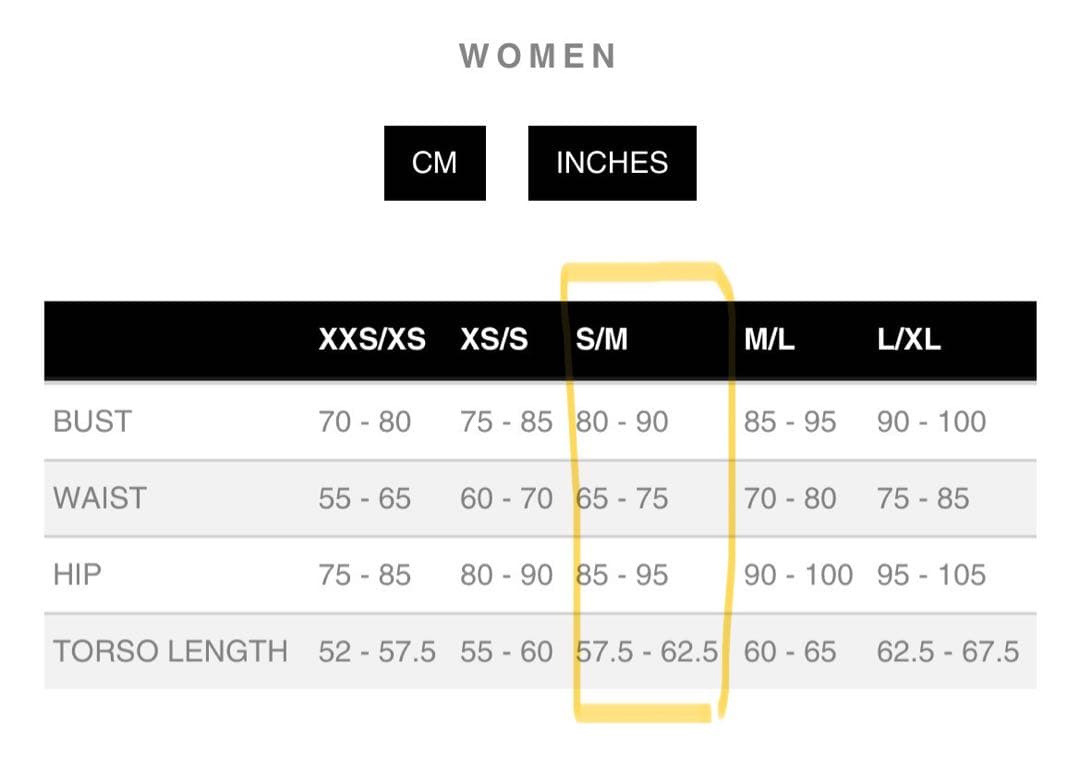This screenshot has width=1080, height=773.
Task: Select the XXS/XS column header
Action: point(372,340)
